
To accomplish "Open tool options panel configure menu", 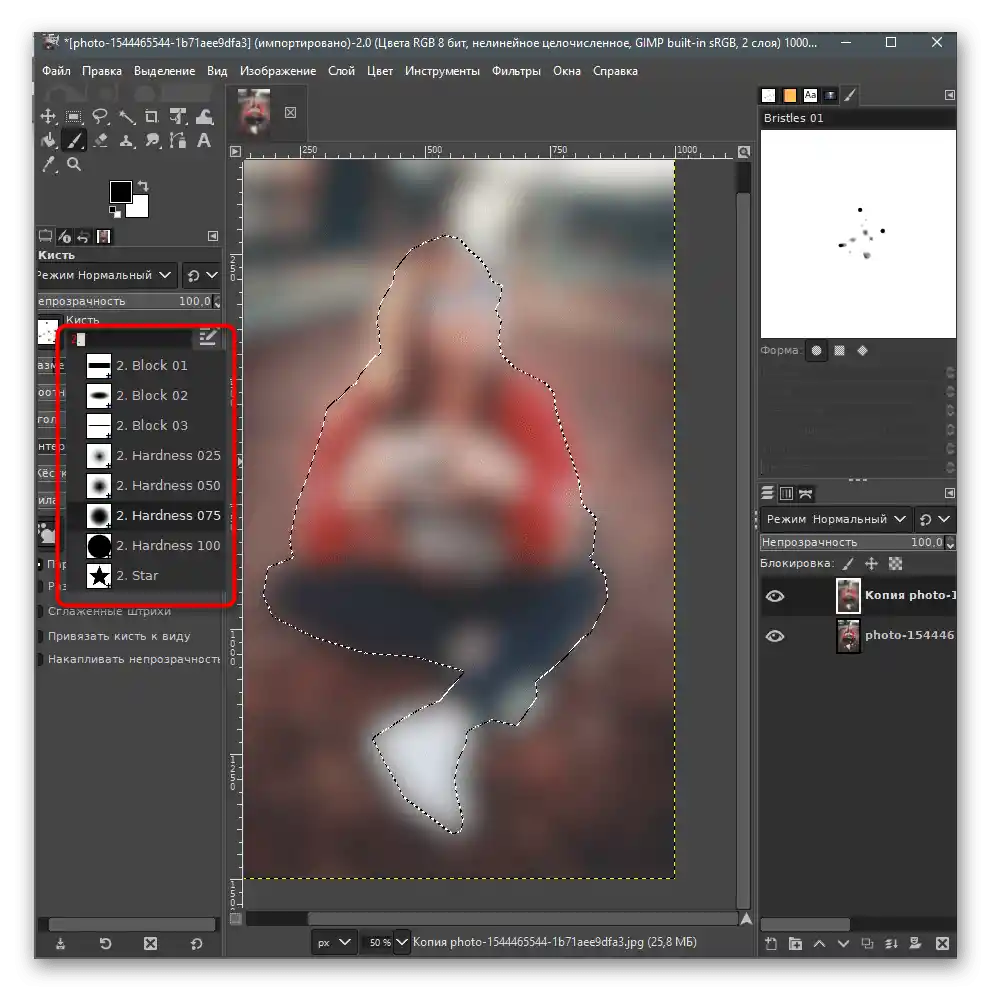I will [213, 236].
